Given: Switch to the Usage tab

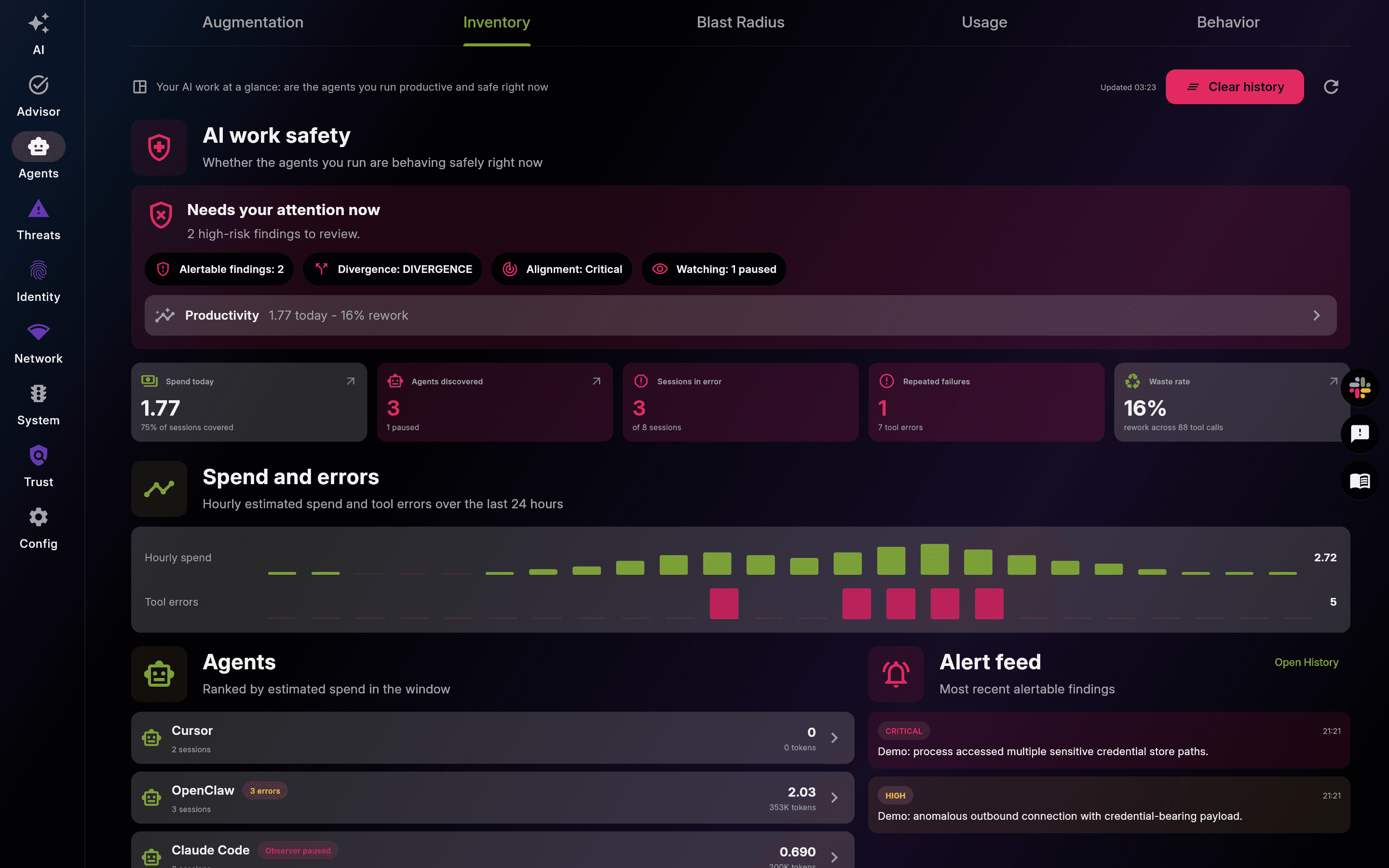Looking at the screenshot, I should [984, 22].
